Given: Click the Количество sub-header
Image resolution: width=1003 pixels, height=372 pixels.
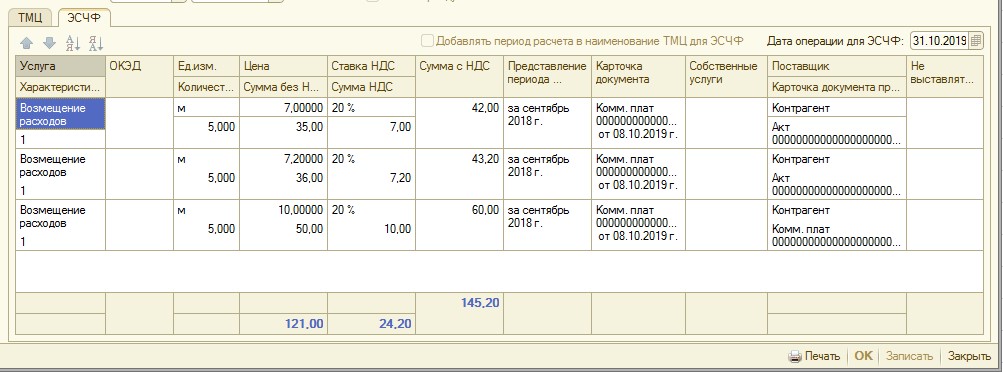Looking at the screenshot, I should pos(206,87).
